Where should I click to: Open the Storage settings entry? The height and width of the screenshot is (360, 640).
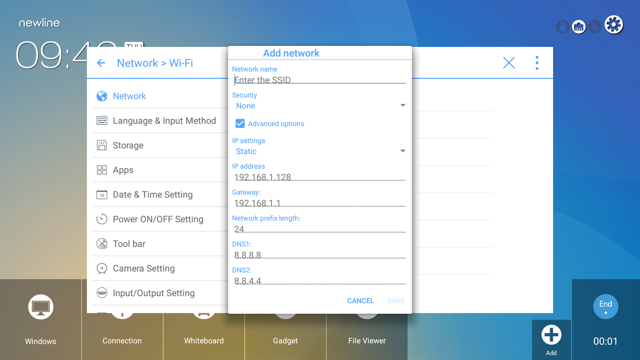[x=160, y=145]
